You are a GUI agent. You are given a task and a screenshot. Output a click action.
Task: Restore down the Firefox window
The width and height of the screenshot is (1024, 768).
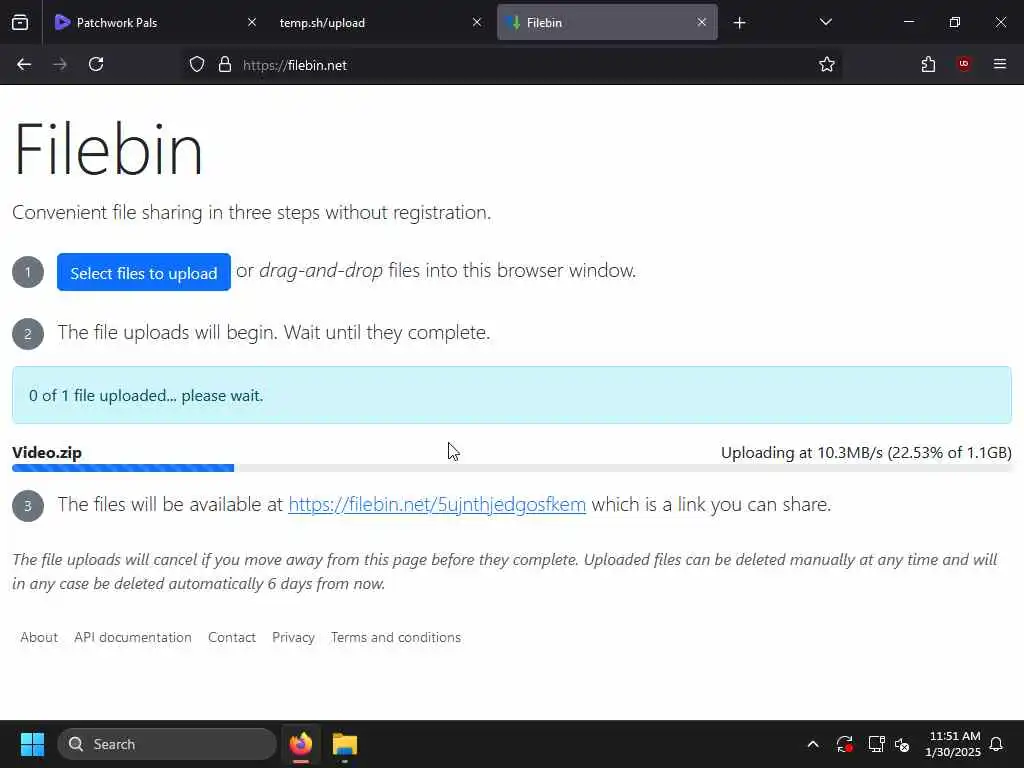pos(955,23)
